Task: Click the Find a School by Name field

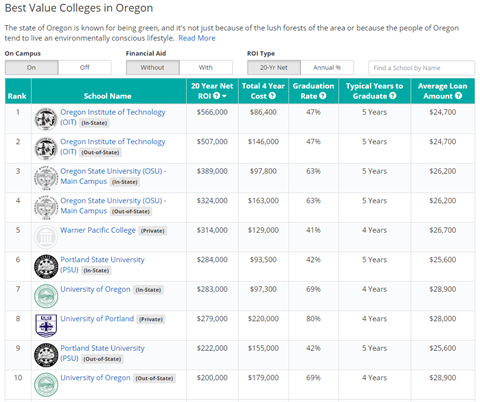Action: (421, 68)
